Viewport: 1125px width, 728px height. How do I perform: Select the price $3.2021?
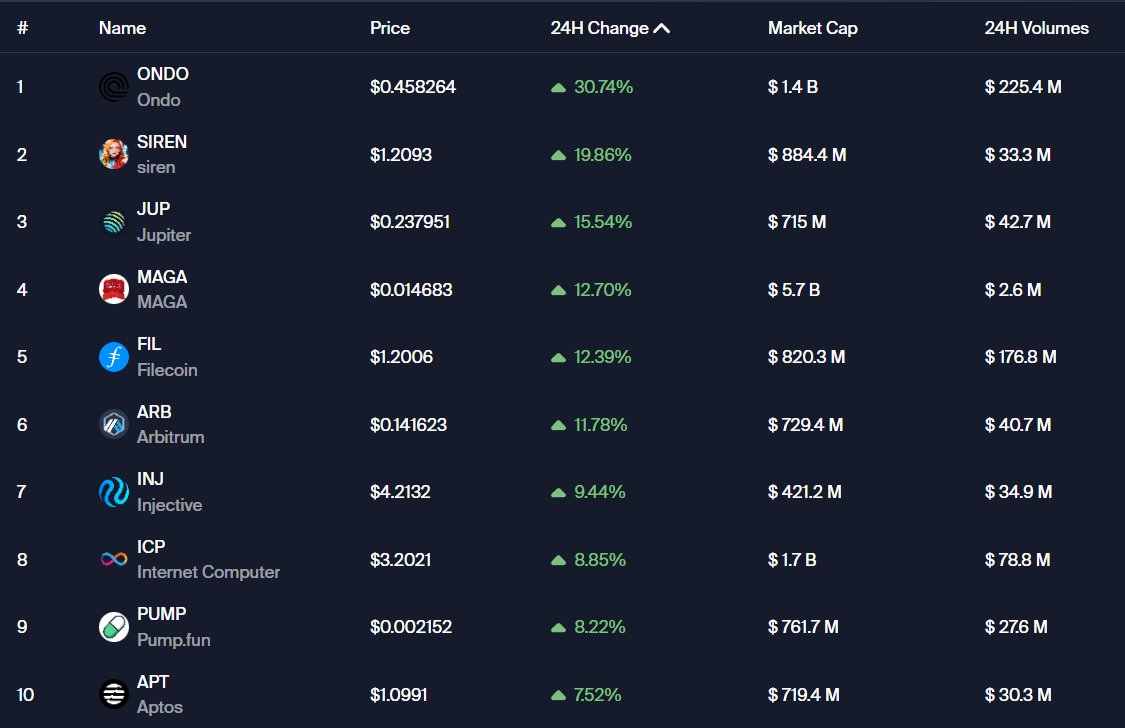[x=400, y=559]
